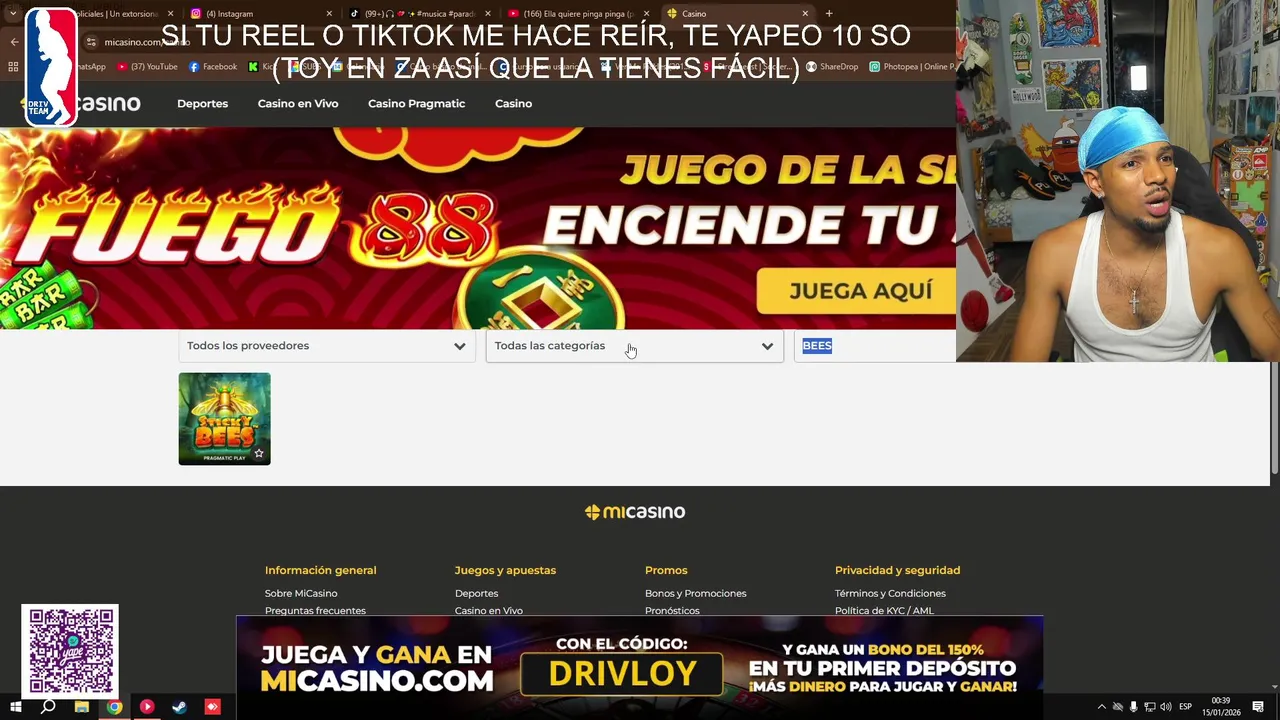Open the Windows notification center icon
Screen dimensions: 1280x720
coord(1258,707)
